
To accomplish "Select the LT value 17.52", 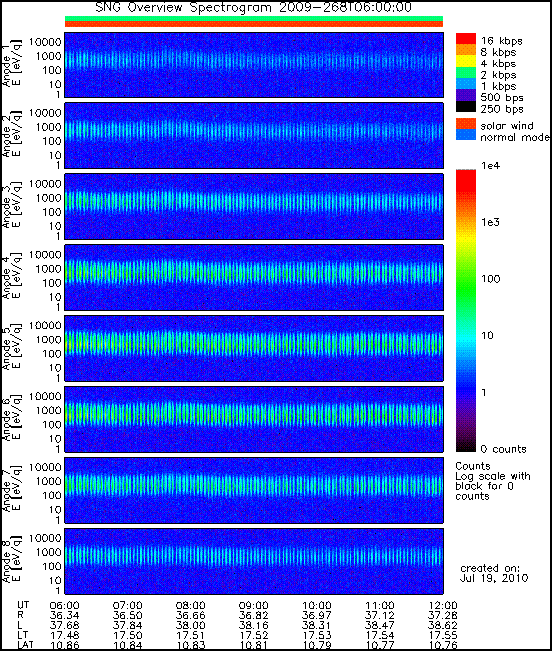I will tap(254, 635).
